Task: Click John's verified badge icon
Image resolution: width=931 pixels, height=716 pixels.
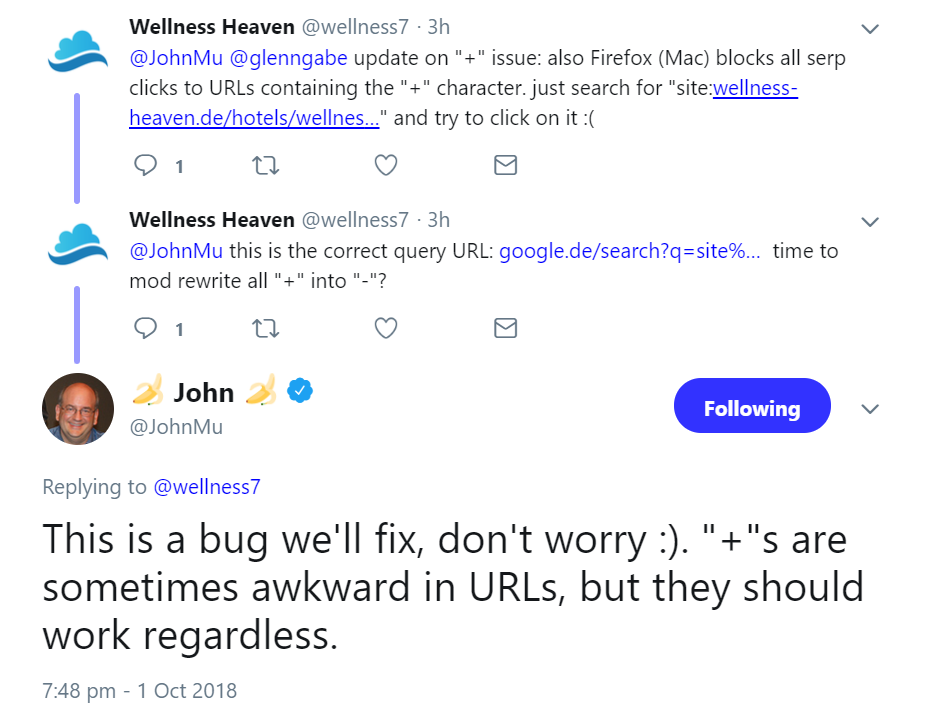Action: pyautogui.click(x=301, y=392)
